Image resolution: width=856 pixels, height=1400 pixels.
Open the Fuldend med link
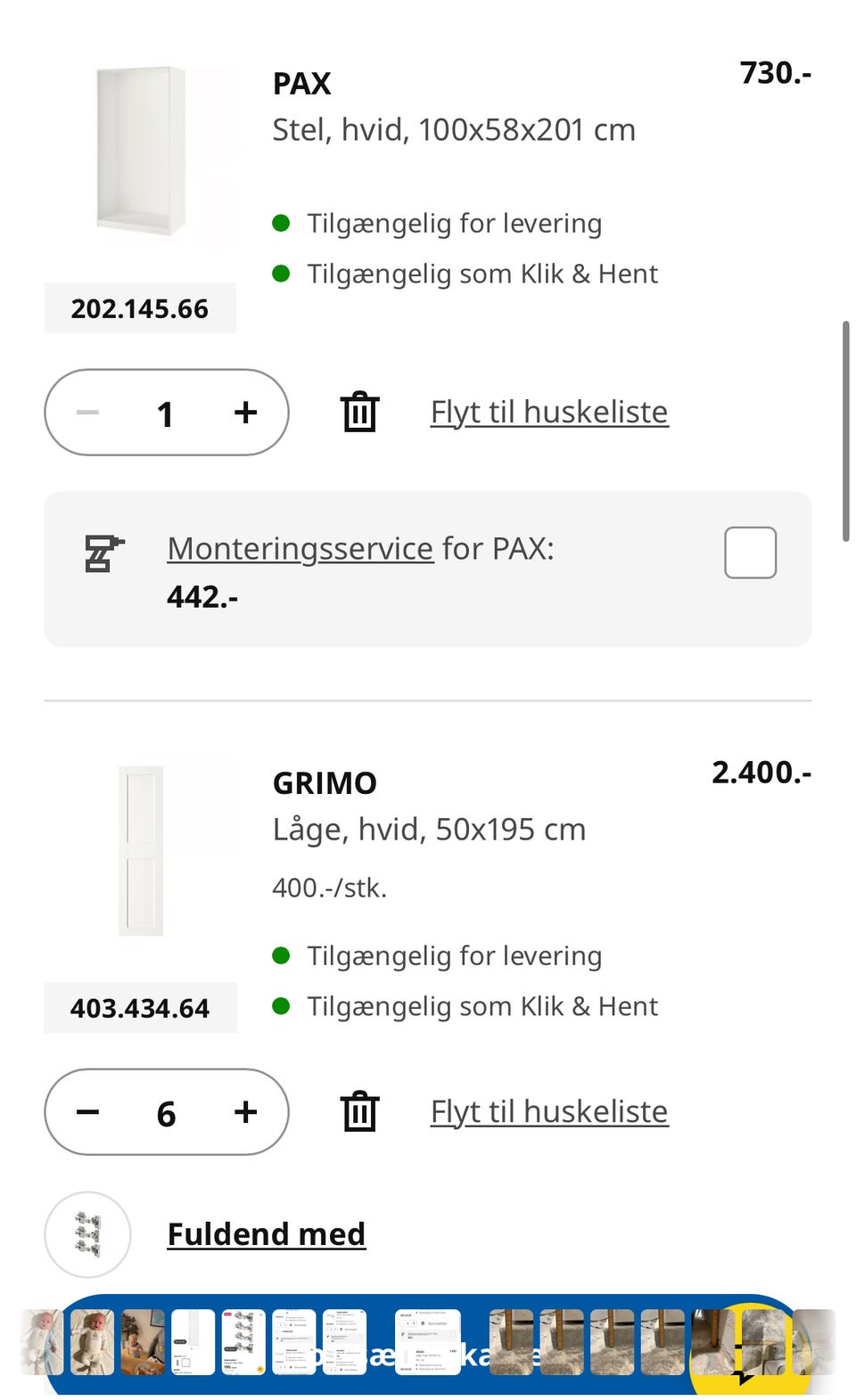click(x=267, y=1234)
